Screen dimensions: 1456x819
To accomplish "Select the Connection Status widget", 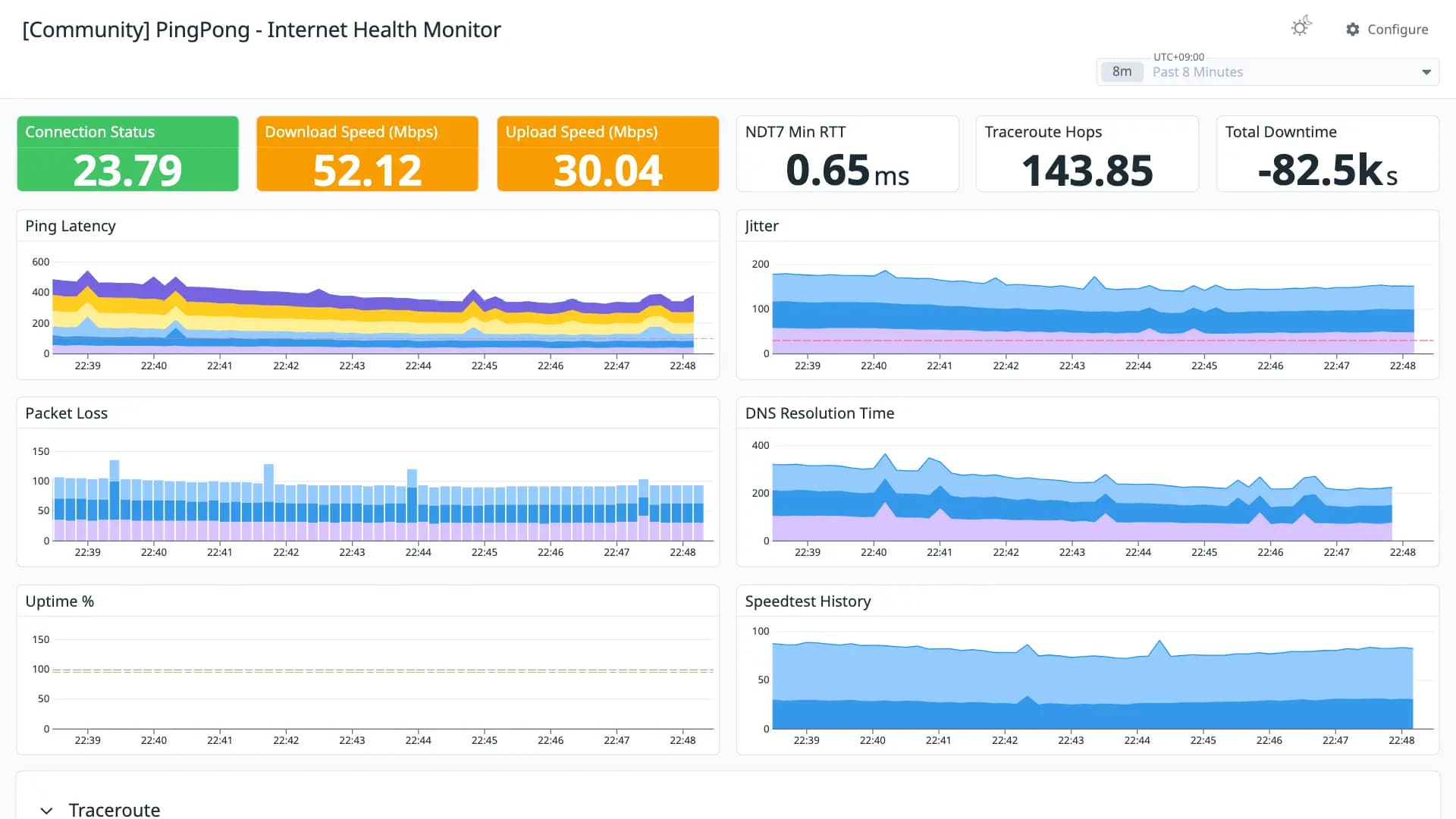I will tap(128, 154).
